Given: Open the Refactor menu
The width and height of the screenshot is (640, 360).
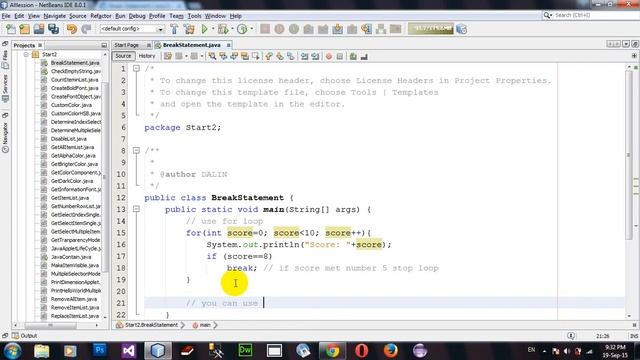Looking at the screenshot, I should [x=100, y=16].
